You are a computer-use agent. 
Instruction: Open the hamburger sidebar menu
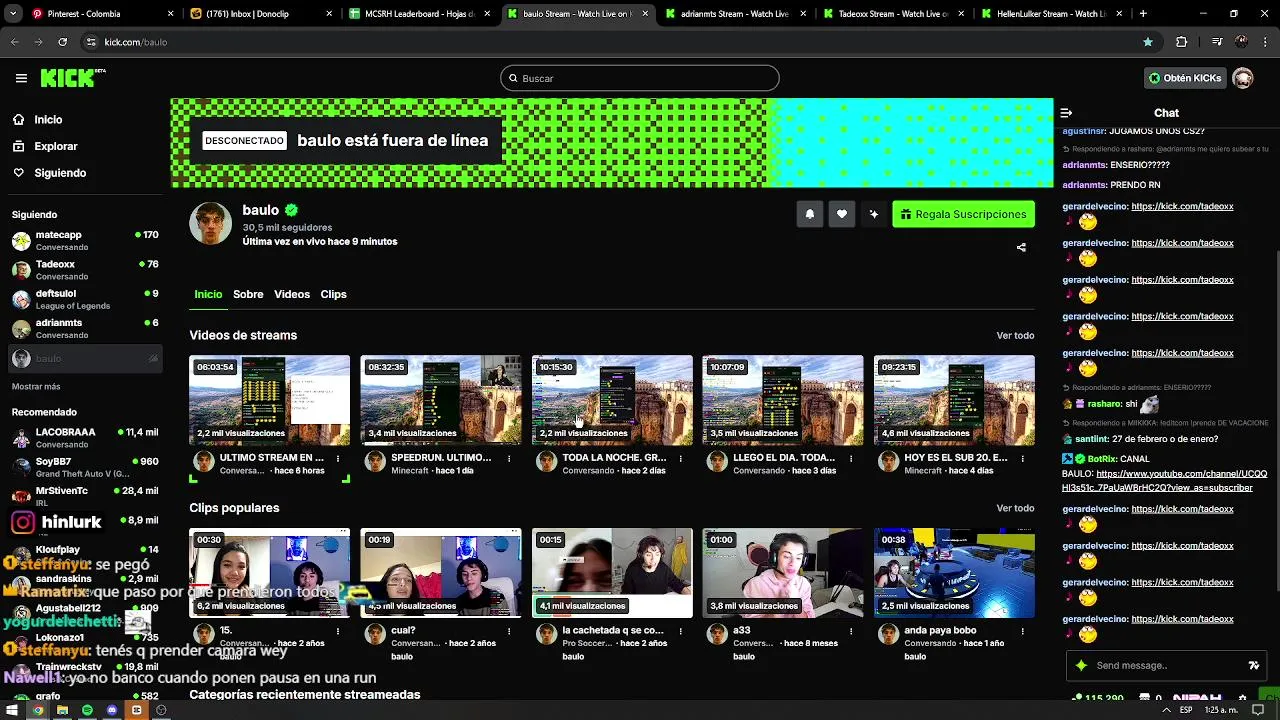pyautogui.click(x=21, y=78)
